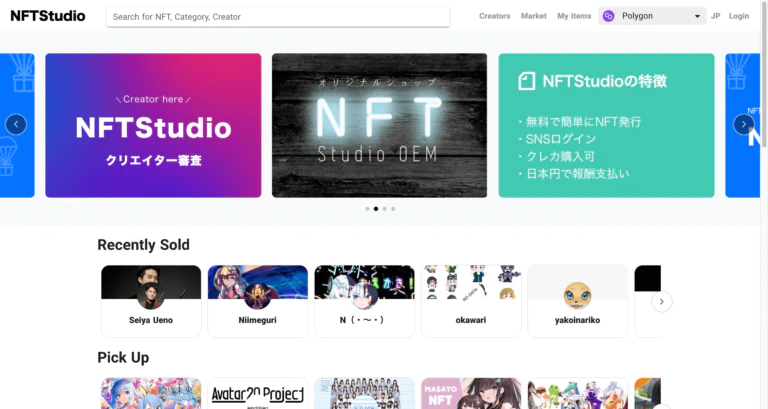Switch language with the JP link
This screenshot has width=768, height=409.
(x=716, y=16)
